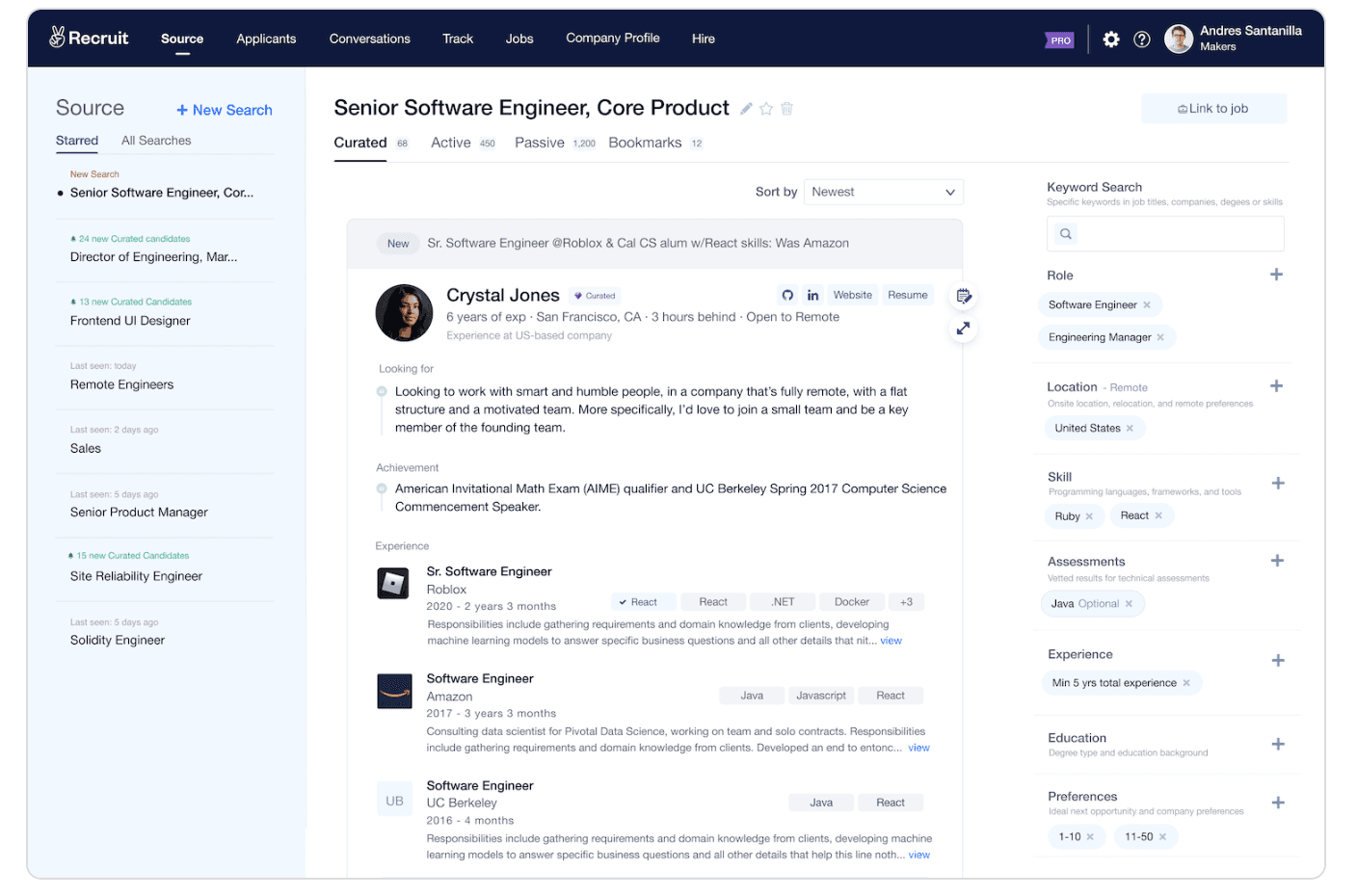Expand Crystal's card with the fullscreen arrows icon
Screen dimensions: 1357x896
[963, 329]
